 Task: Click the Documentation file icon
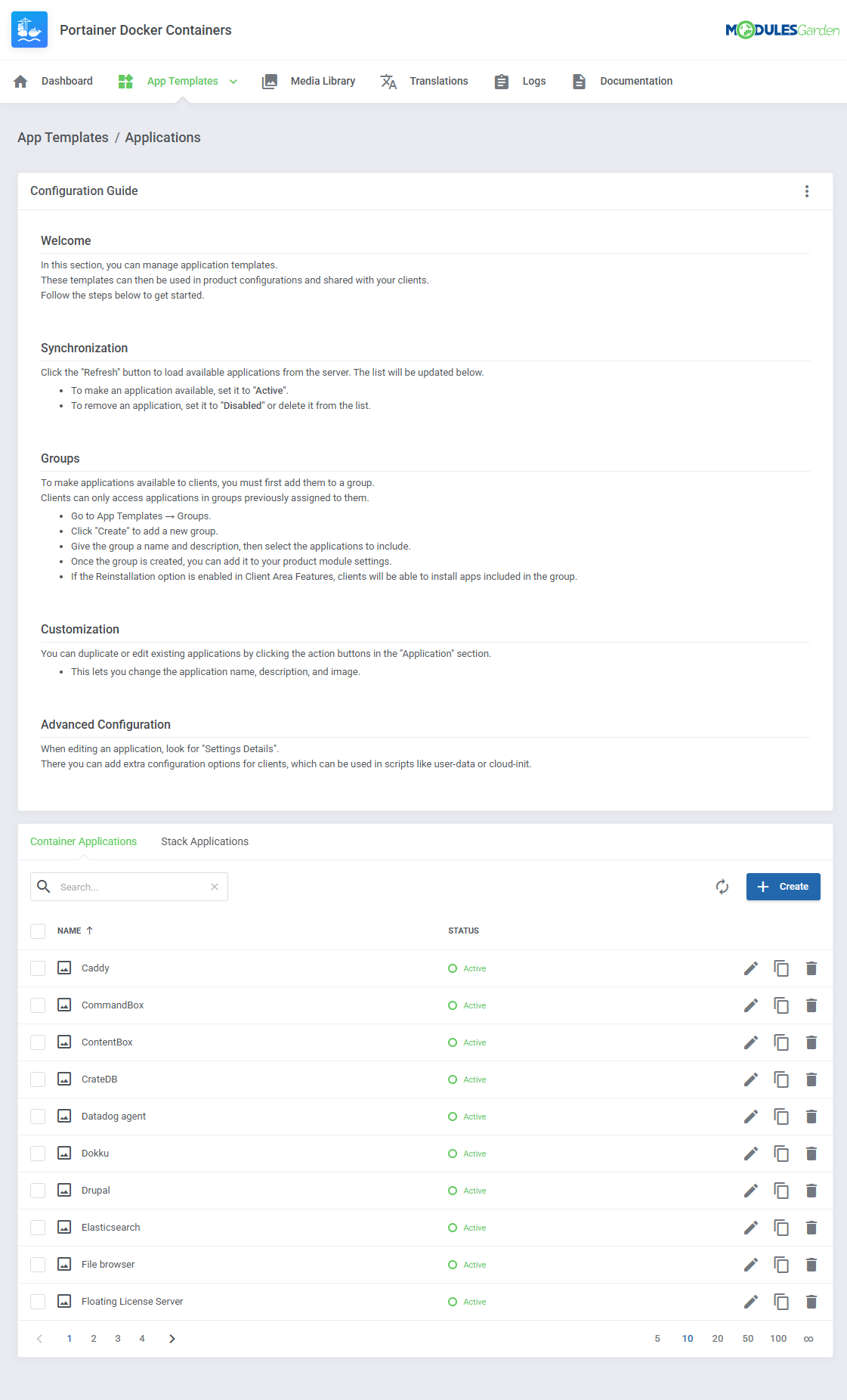tap(579, 82)
